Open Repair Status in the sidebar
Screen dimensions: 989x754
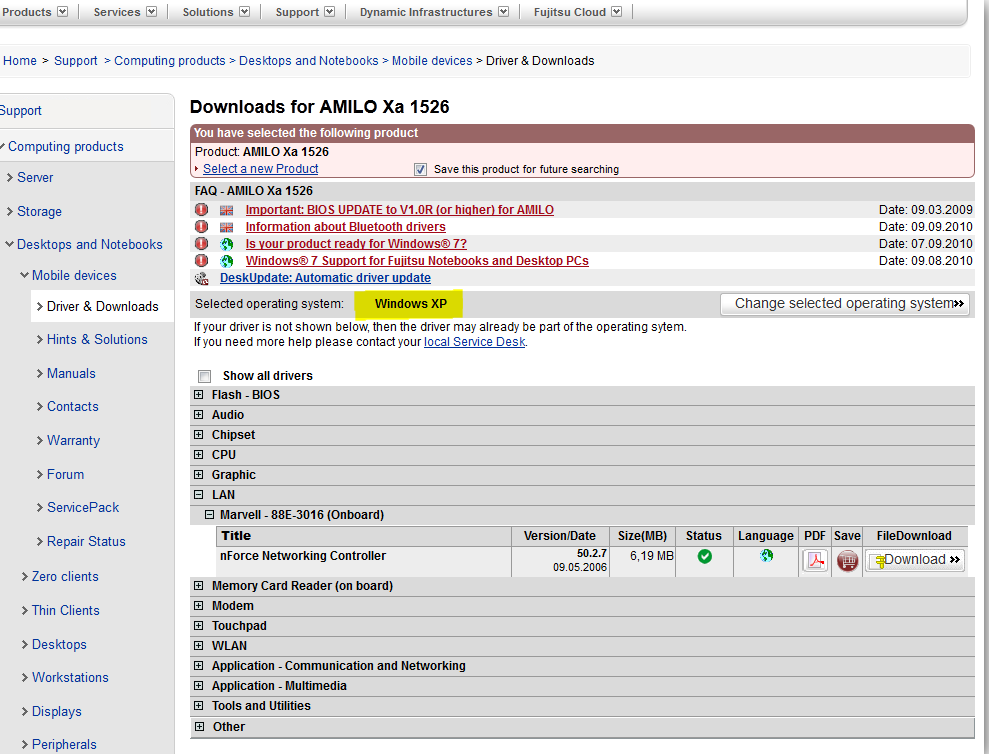[86, 541]
